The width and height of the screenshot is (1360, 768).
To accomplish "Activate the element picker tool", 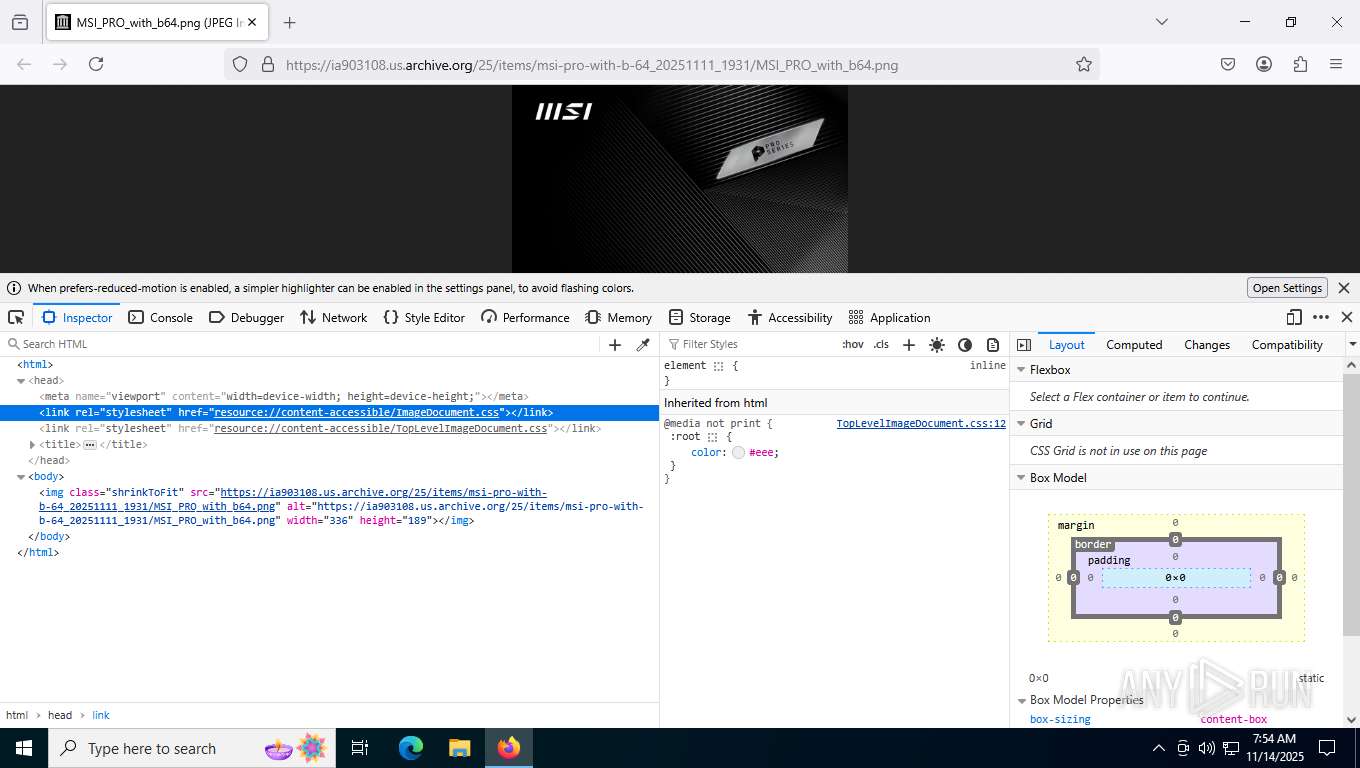I will click(x=16, y=317).
